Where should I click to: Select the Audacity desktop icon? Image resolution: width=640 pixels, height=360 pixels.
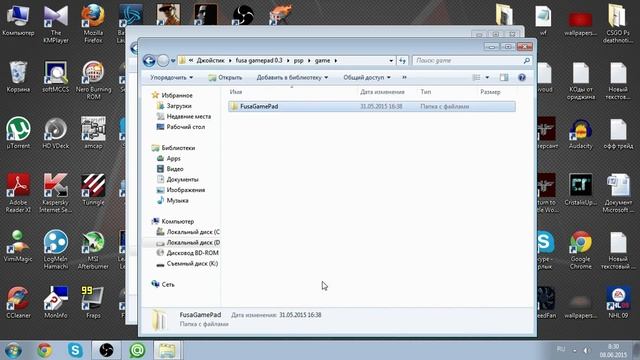(x=580, y=133)
